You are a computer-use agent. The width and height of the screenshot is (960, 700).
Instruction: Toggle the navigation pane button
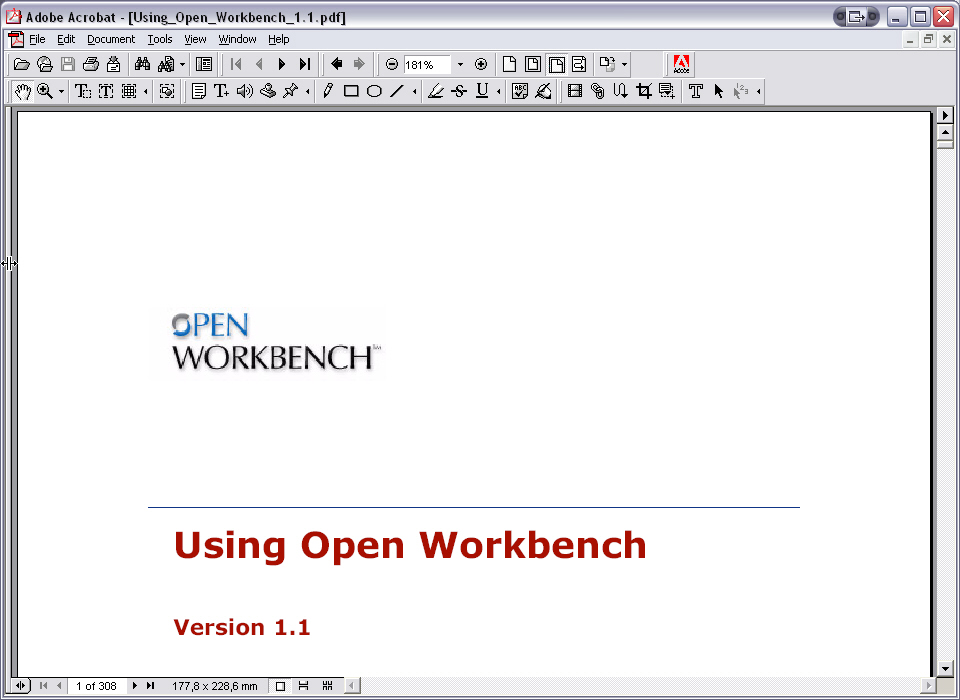[x=203, y=64]
